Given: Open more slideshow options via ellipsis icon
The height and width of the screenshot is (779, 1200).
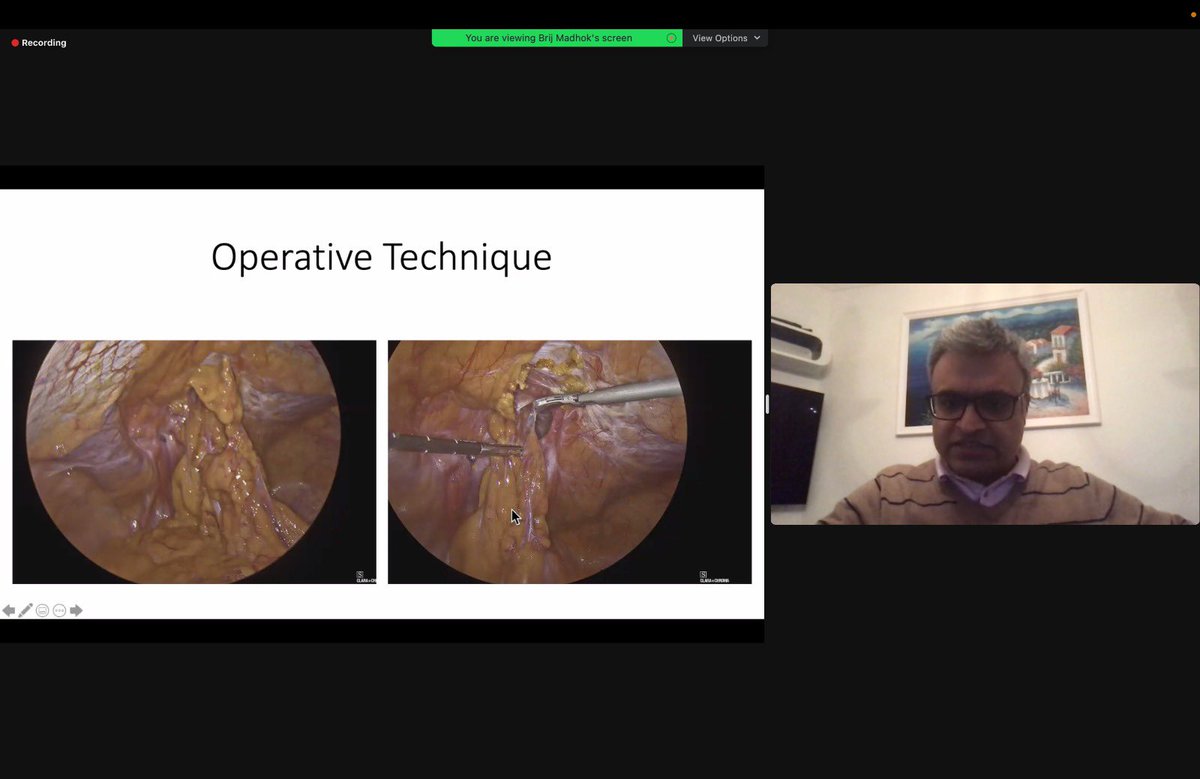Looking at the screenshot, I should [58, 610].
